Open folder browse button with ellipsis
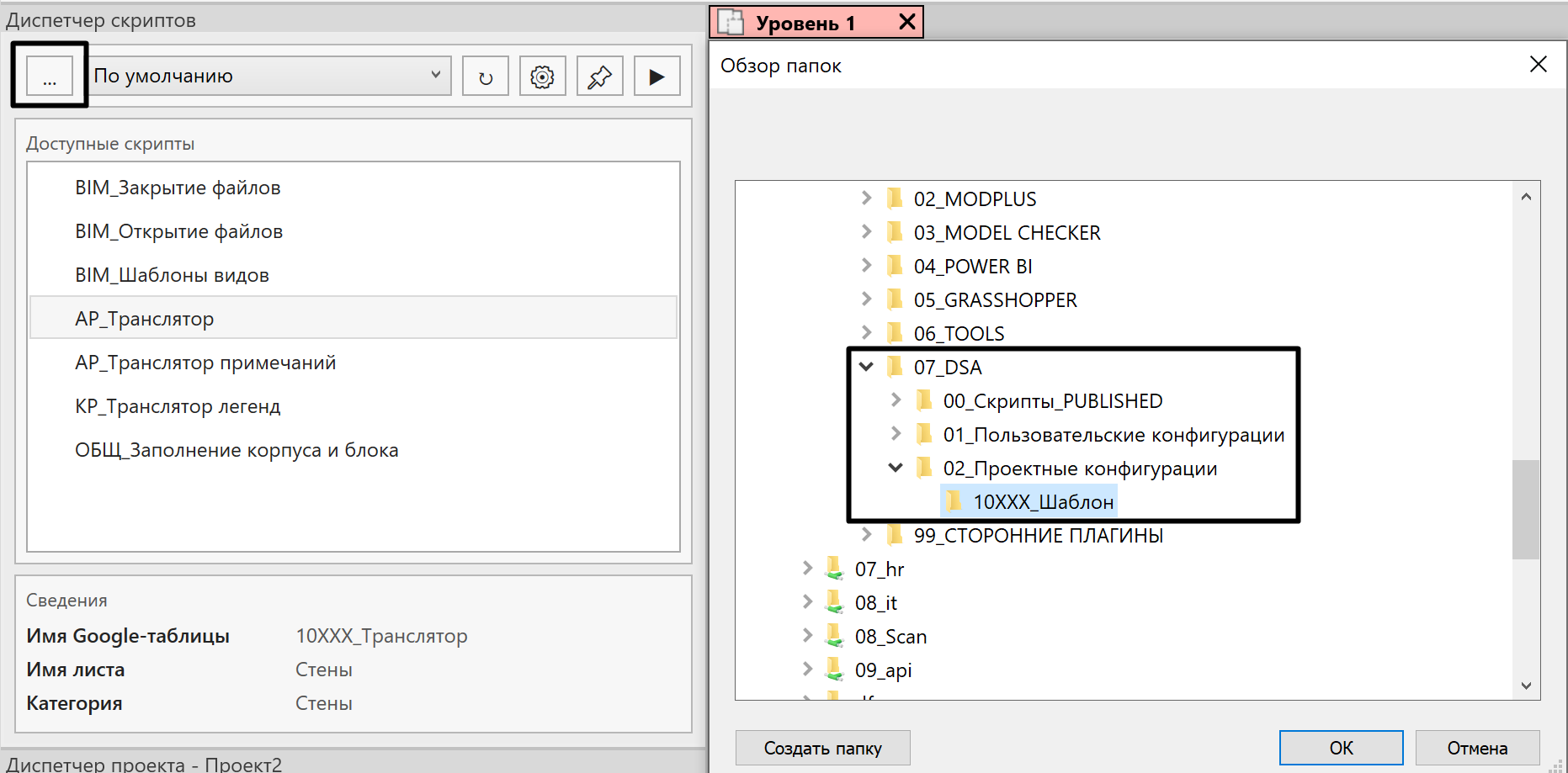 click(x=49, y=77)
